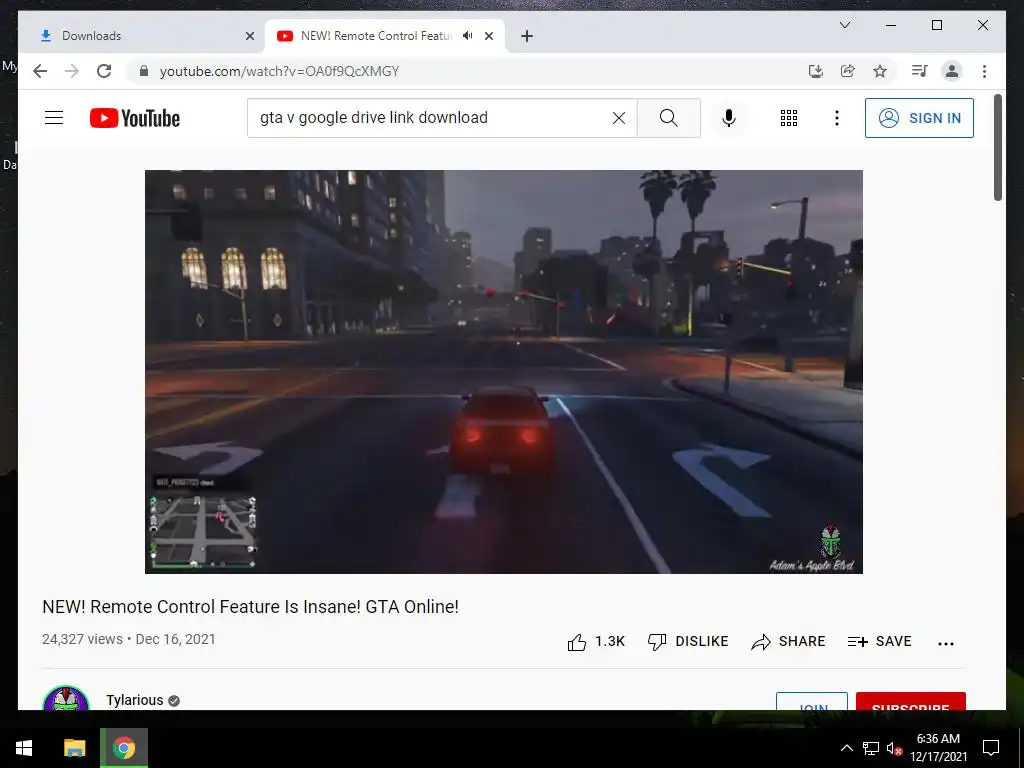1024x768 pixels.
Task: Bookmark this page with the star icon
Action: pos(880,71)
